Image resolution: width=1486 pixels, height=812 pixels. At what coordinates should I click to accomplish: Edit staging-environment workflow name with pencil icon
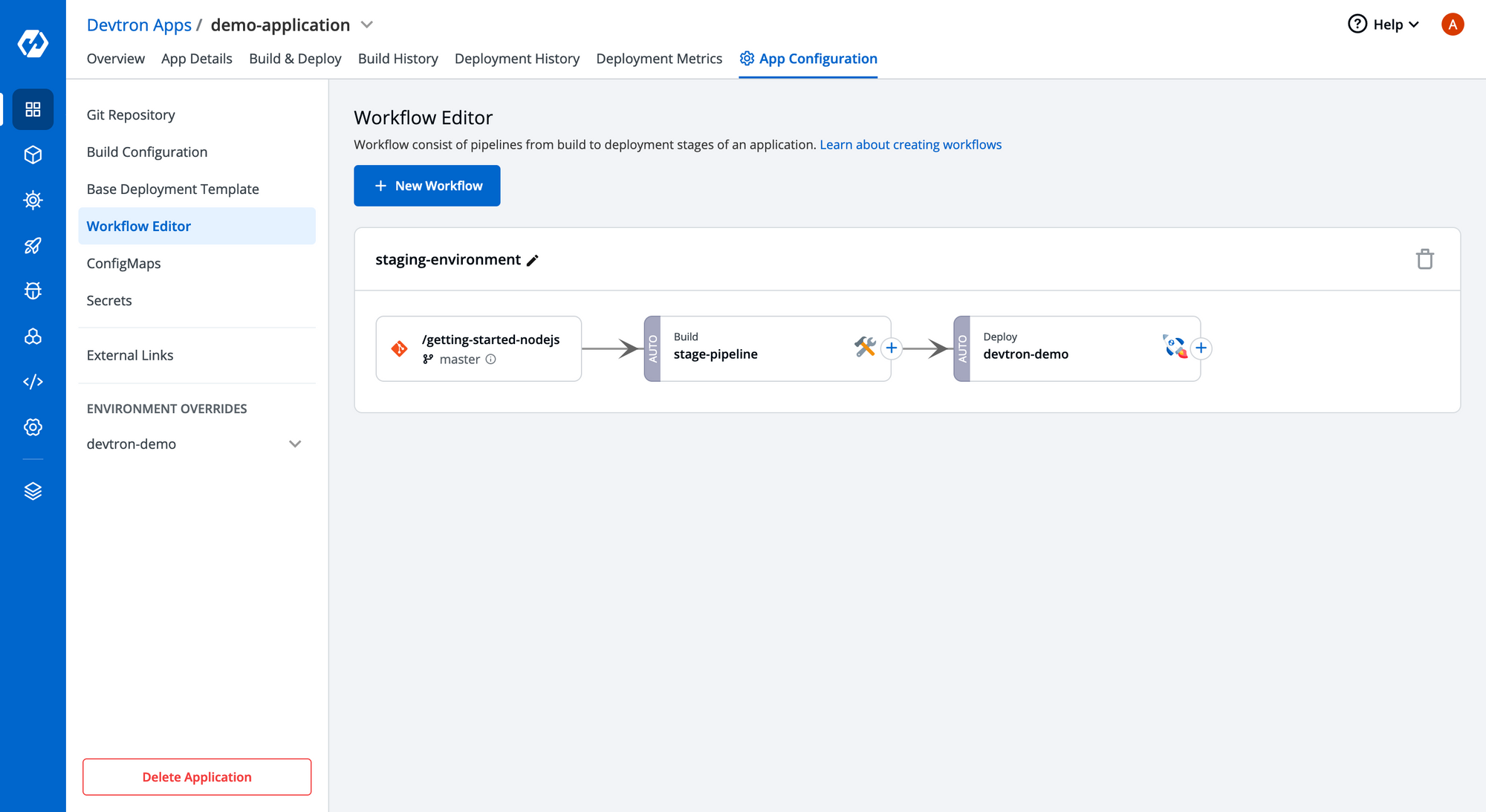[532, 260]
